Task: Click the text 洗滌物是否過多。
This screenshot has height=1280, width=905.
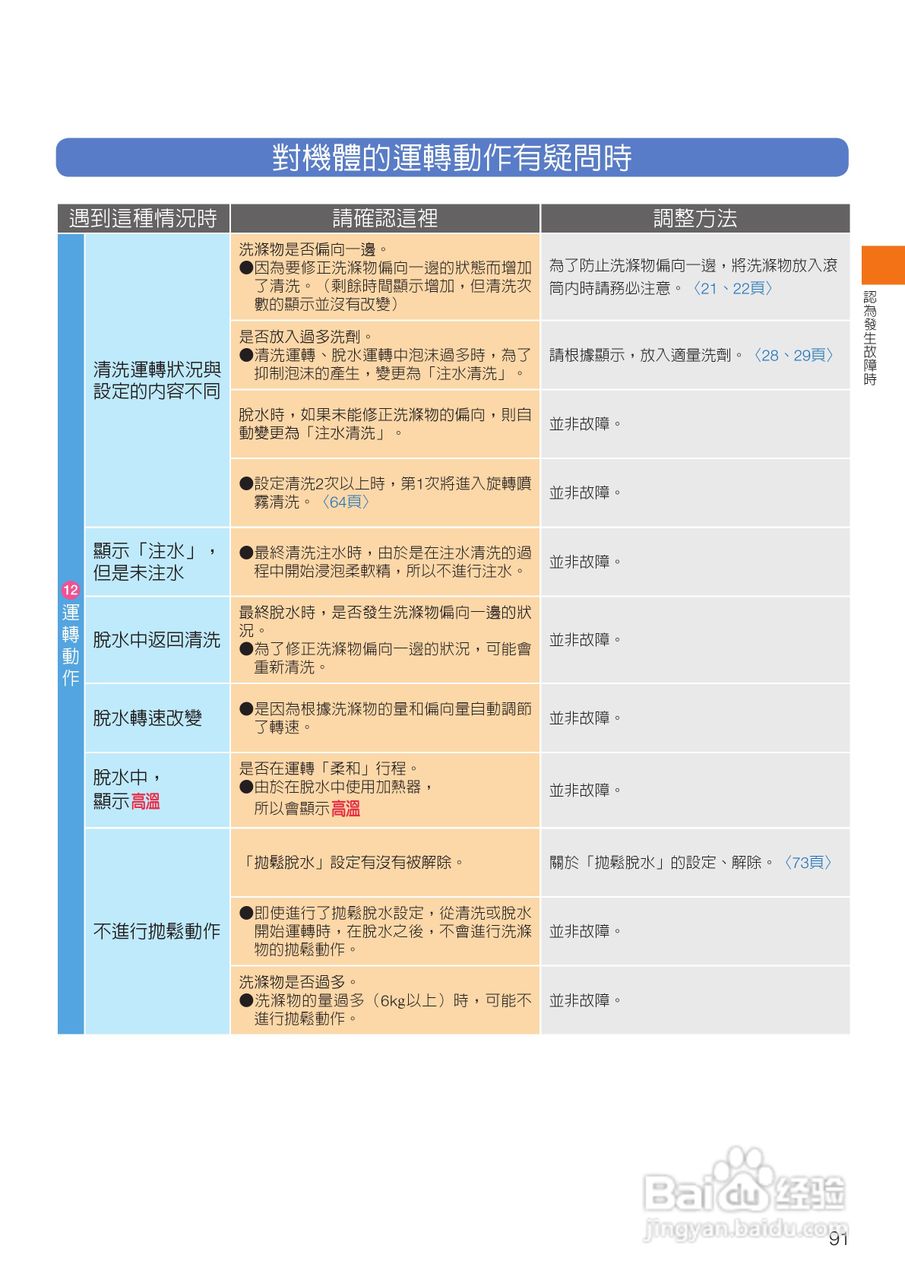Action: (x=297, y=982)
